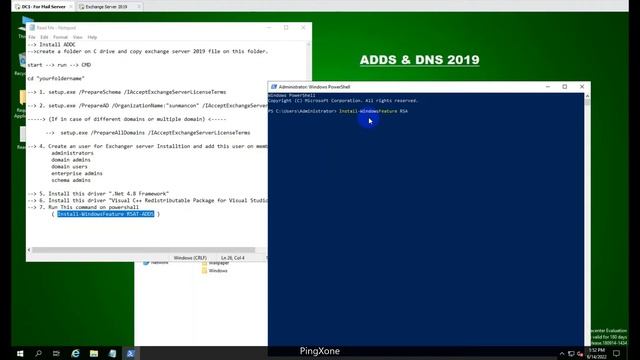The image size is (640, 360).
Task: Maximize the Administrator PowerShell window
Action: (565, 87)
